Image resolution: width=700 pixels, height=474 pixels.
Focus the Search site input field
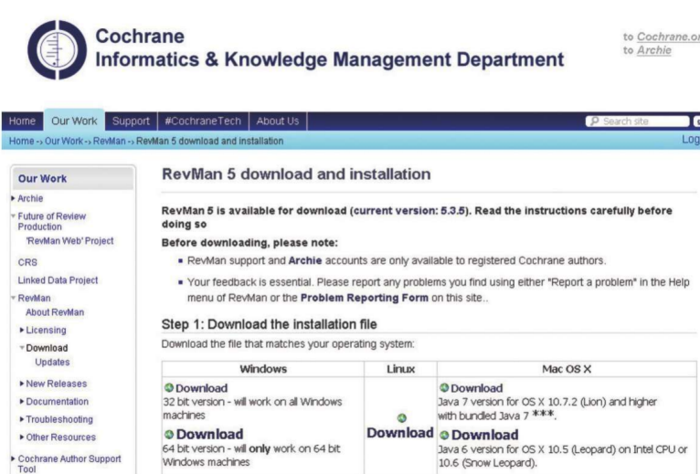tap(638, 121)
